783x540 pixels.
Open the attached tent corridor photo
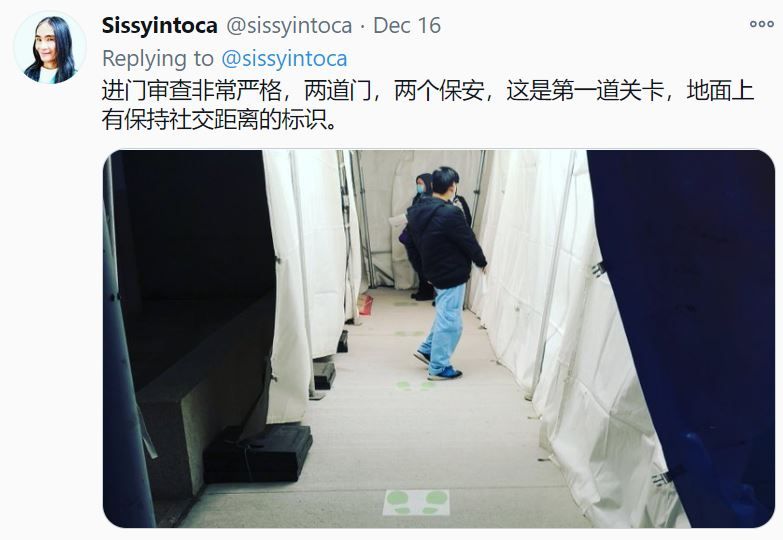[x=438, y=339]
